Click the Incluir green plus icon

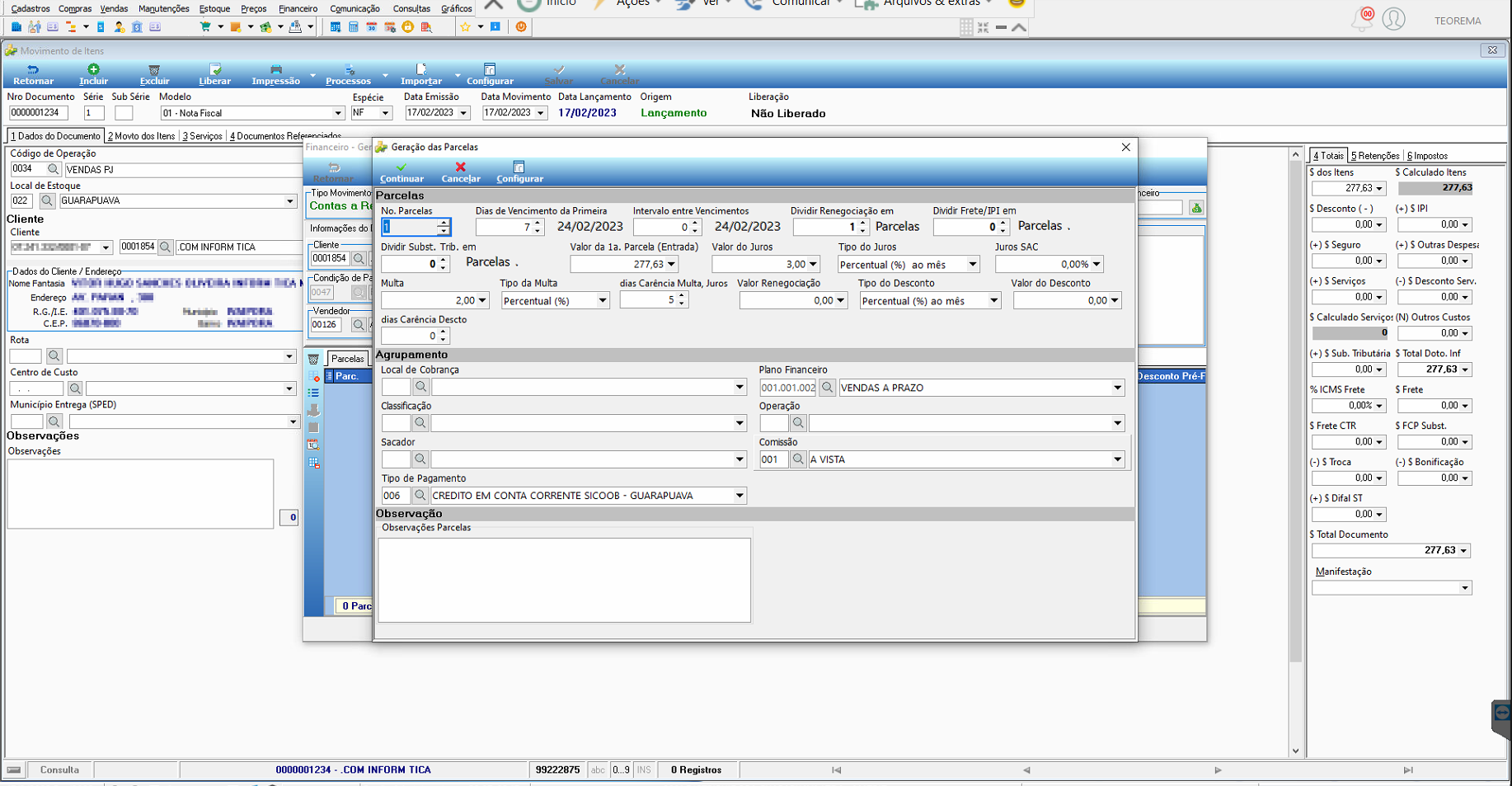pos(93,69)
